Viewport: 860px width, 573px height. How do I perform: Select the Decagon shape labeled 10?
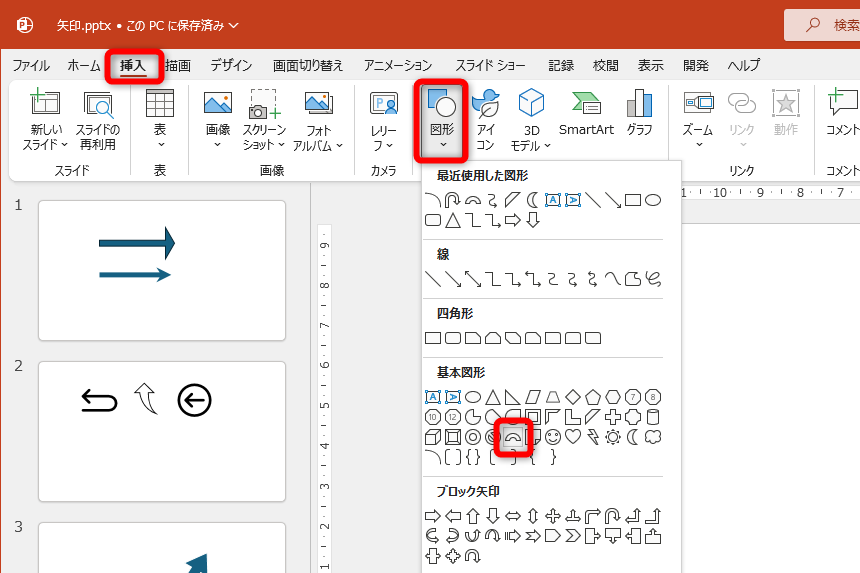(433, 417)
